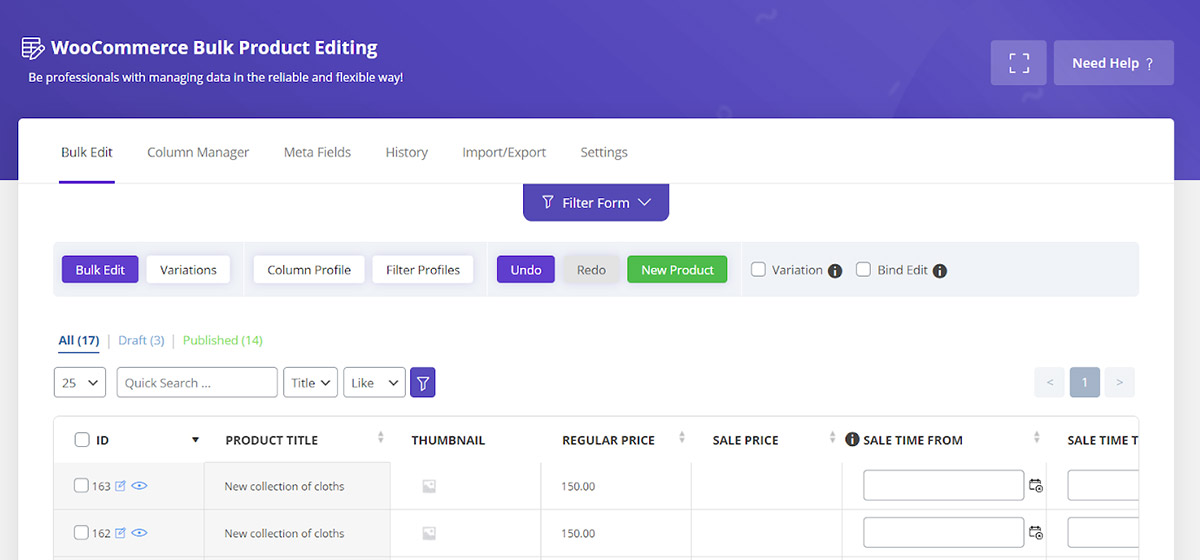
Task: Click Sale Time From input for product 163
Action: [x=944, y=485]
